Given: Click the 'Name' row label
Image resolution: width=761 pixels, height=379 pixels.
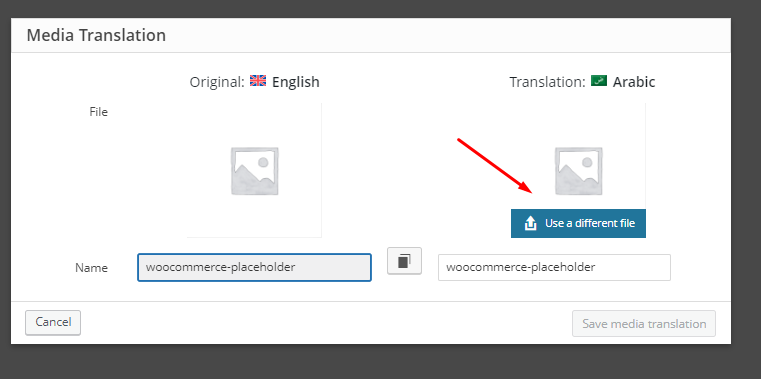Looking at the screenshot, I should coord(91,268).
